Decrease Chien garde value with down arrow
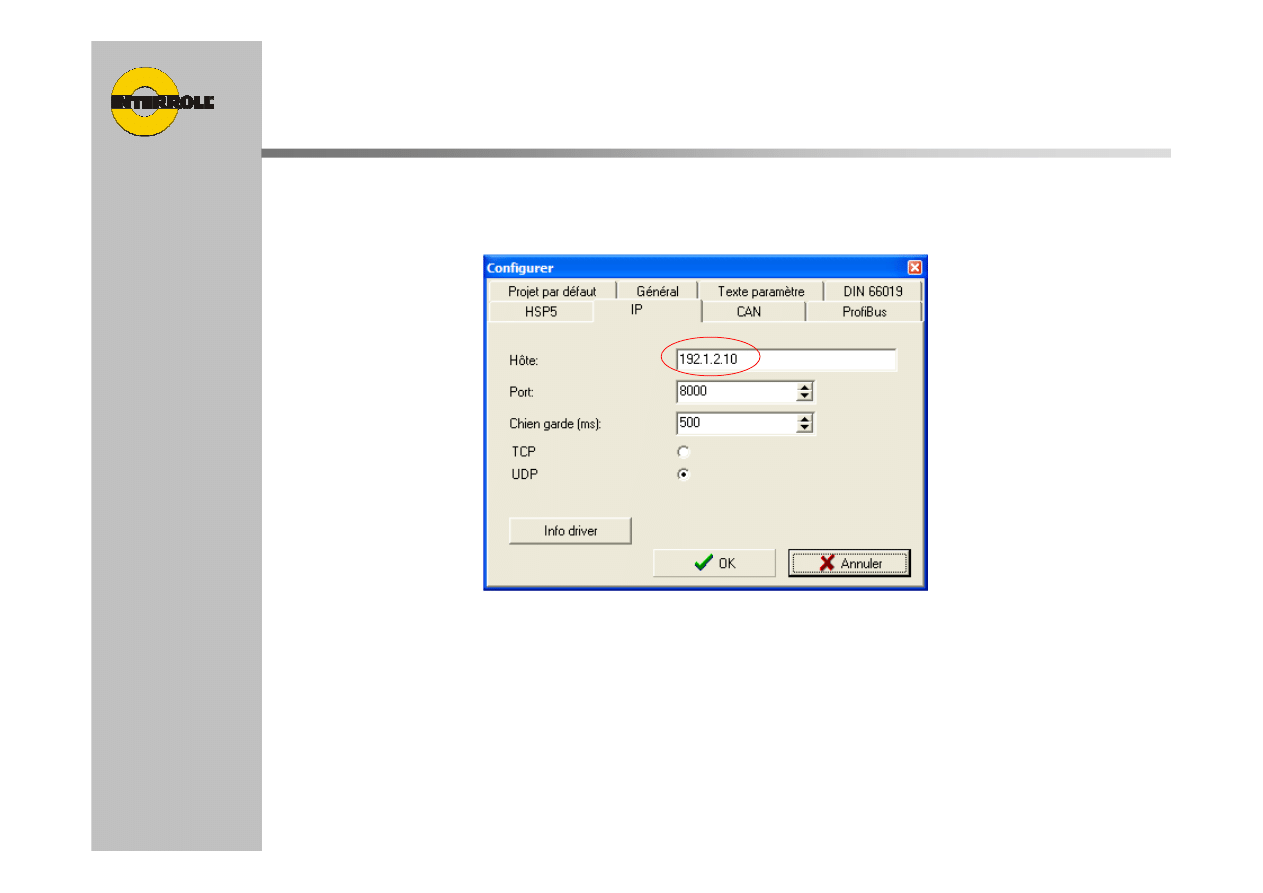The height and width of the screenshot is (893, 1263). tap(805, 428)
